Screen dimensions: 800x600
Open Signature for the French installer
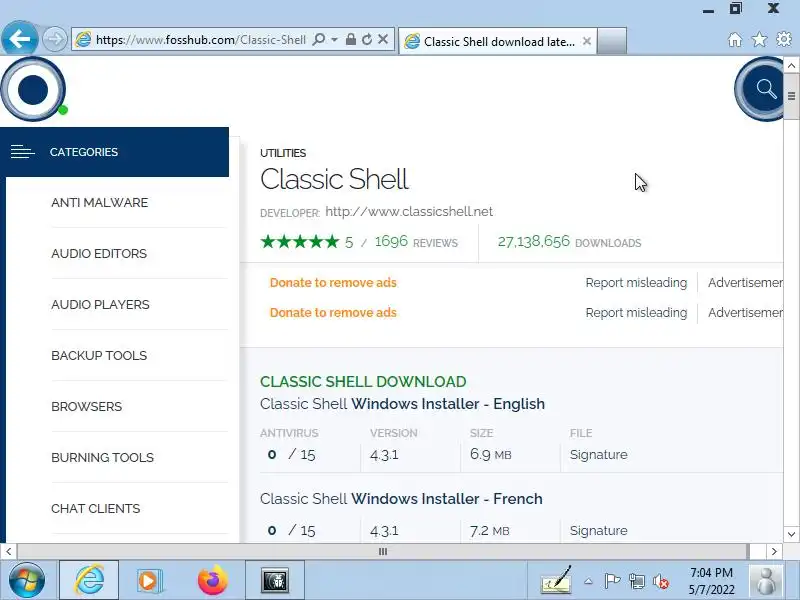tap(598, 531)
